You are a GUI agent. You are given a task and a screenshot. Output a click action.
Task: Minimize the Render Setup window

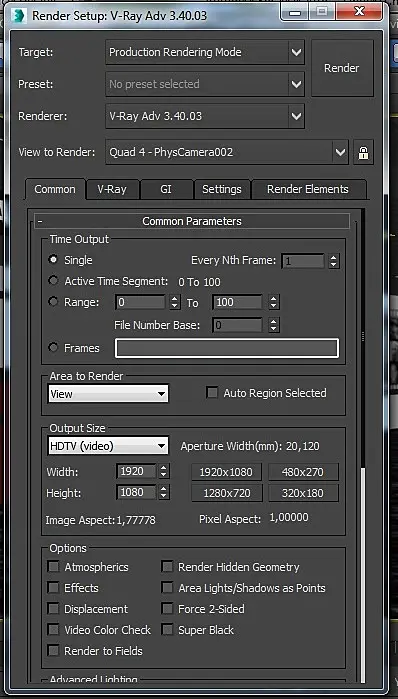(x=295, y=11)
